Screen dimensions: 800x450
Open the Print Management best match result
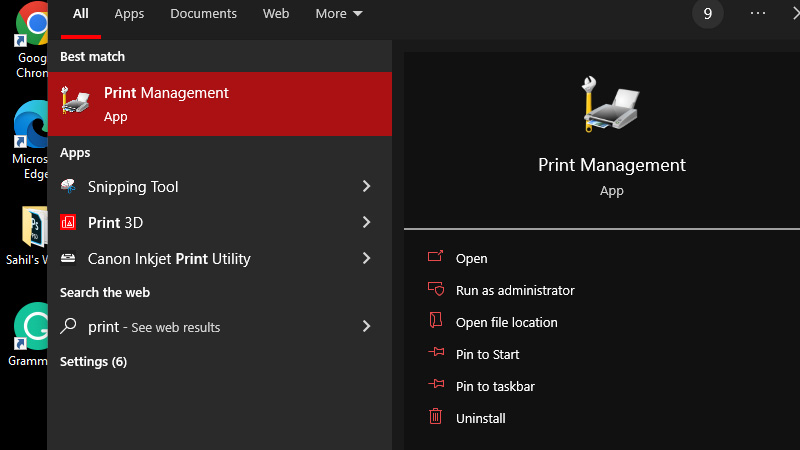point(220,104)
